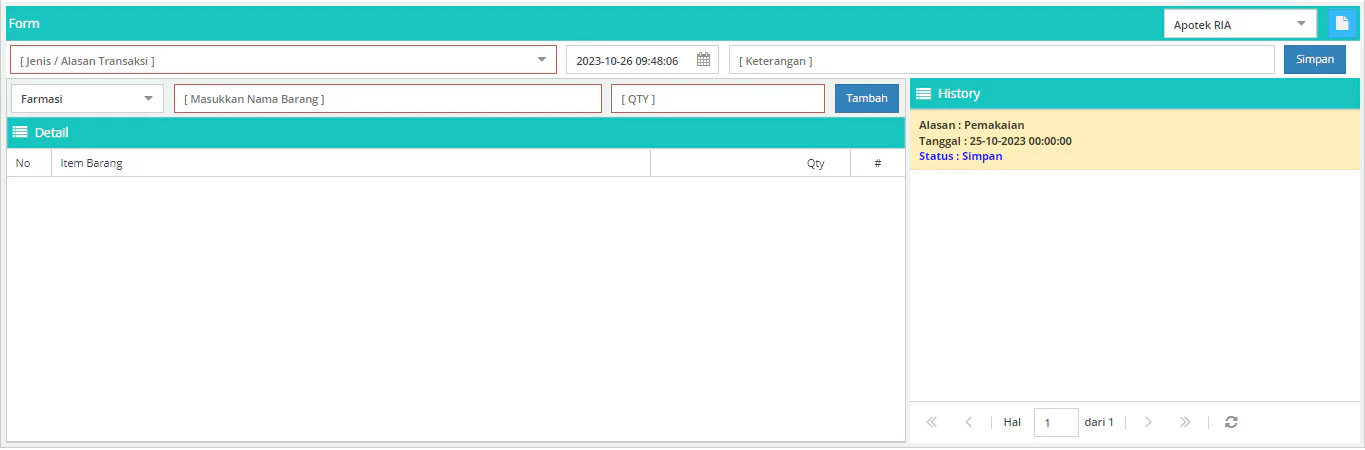Viewport: 1365px width, 450px height.
Task: Go to next History page
Action: (x=1147, y=422)
